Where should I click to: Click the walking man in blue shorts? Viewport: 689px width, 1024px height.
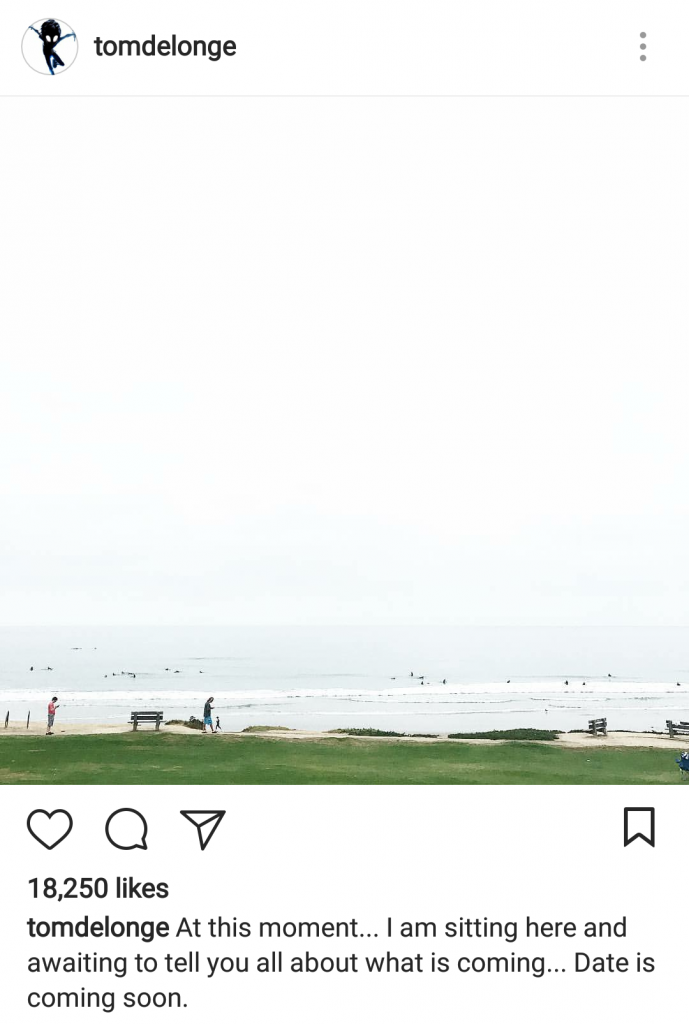point(208,715)
